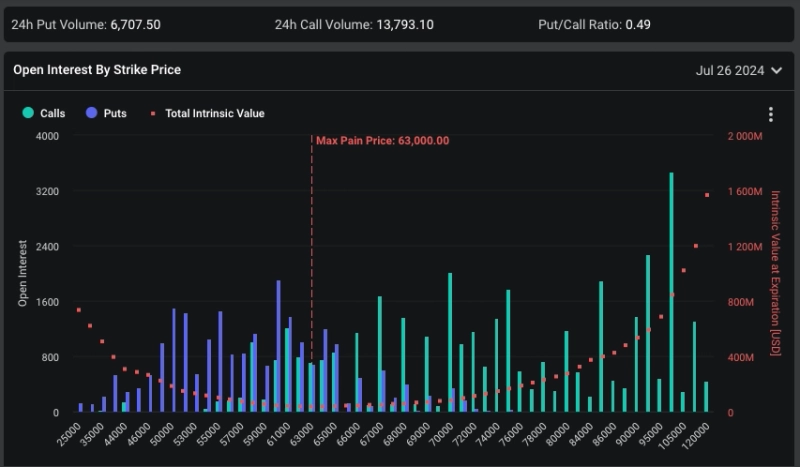
Task: Open the chart's three-dot options menu
Action: 770,114
